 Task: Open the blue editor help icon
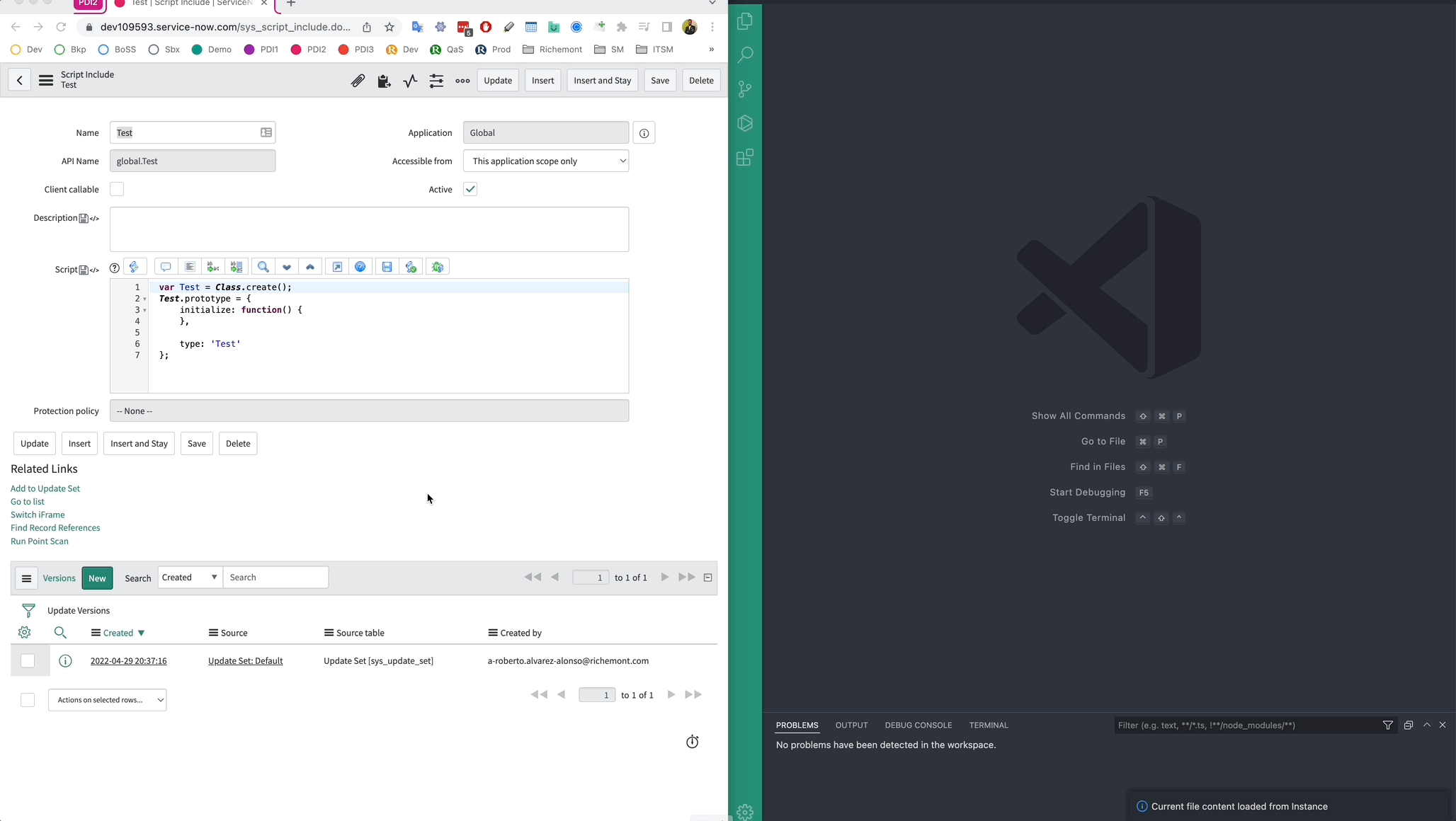point(360,267)
